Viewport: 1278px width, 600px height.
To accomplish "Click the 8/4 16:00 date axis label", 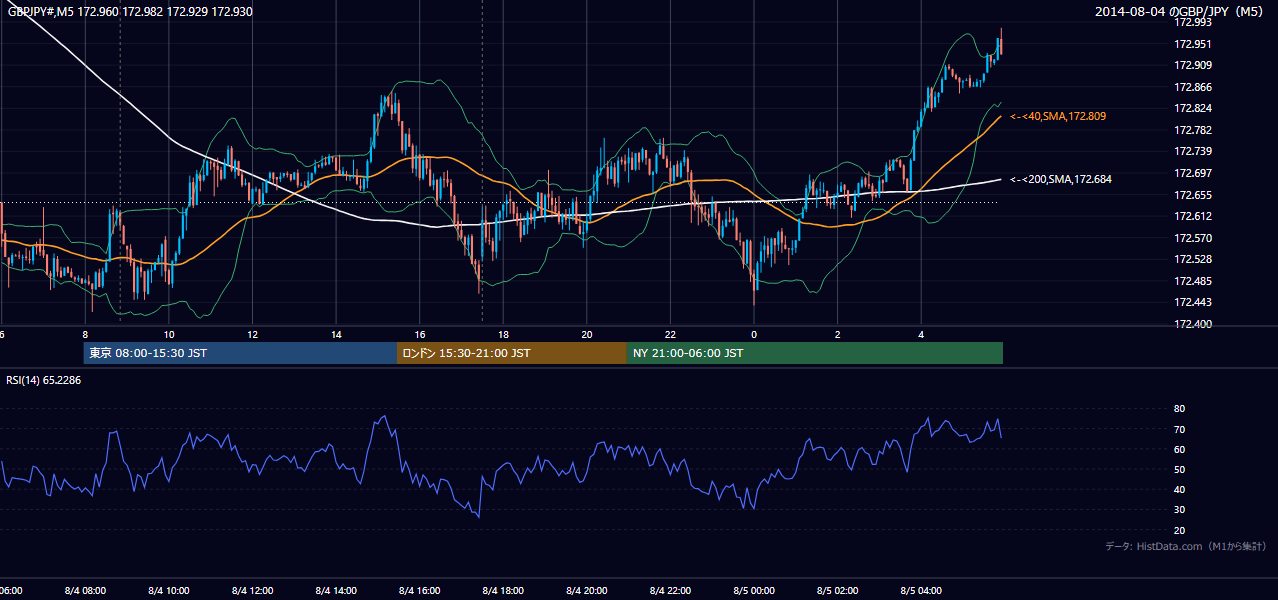I will coord(420,590).
